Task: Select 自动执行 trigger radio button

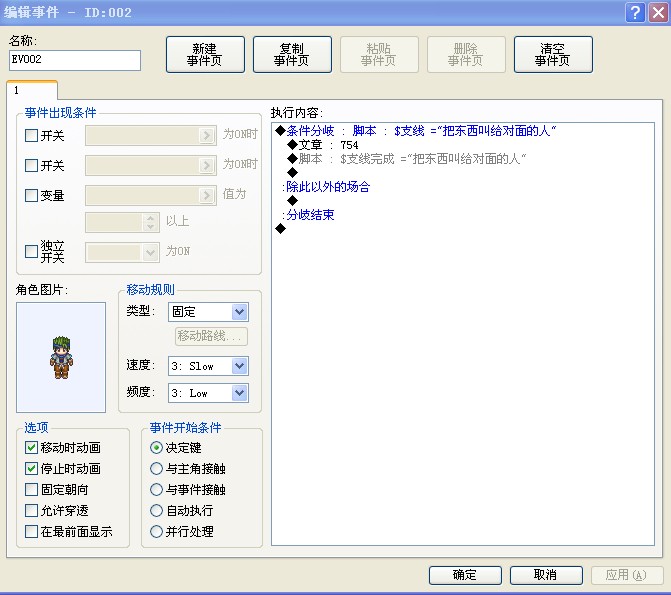Action: 157,510
